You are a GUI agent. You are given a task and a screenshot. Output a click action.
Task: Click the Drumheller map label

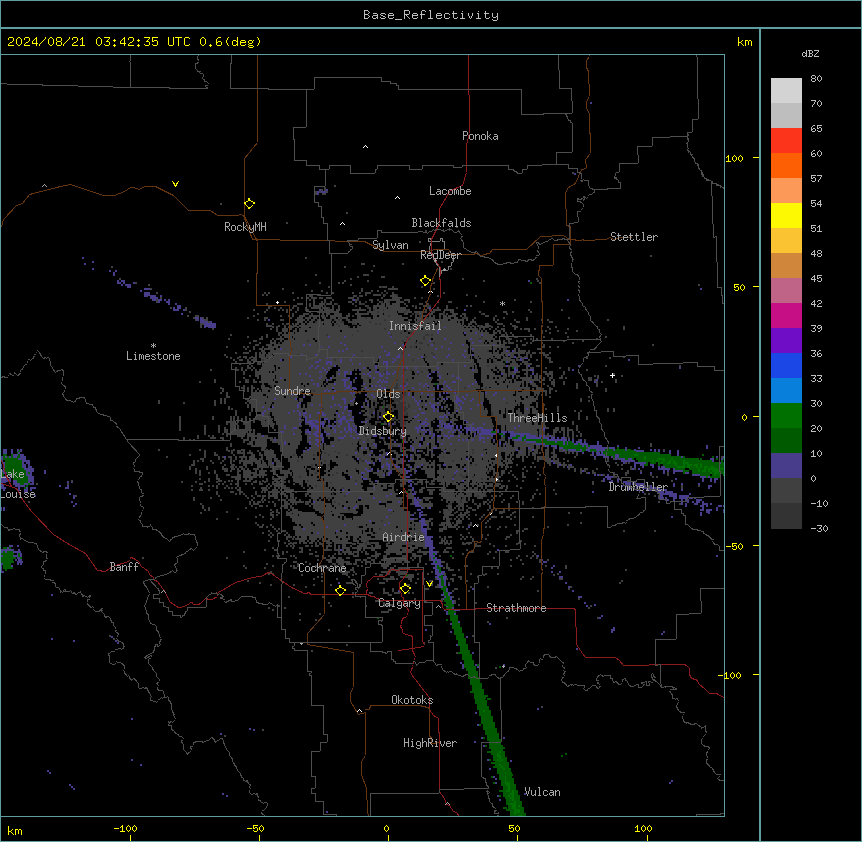638,487
